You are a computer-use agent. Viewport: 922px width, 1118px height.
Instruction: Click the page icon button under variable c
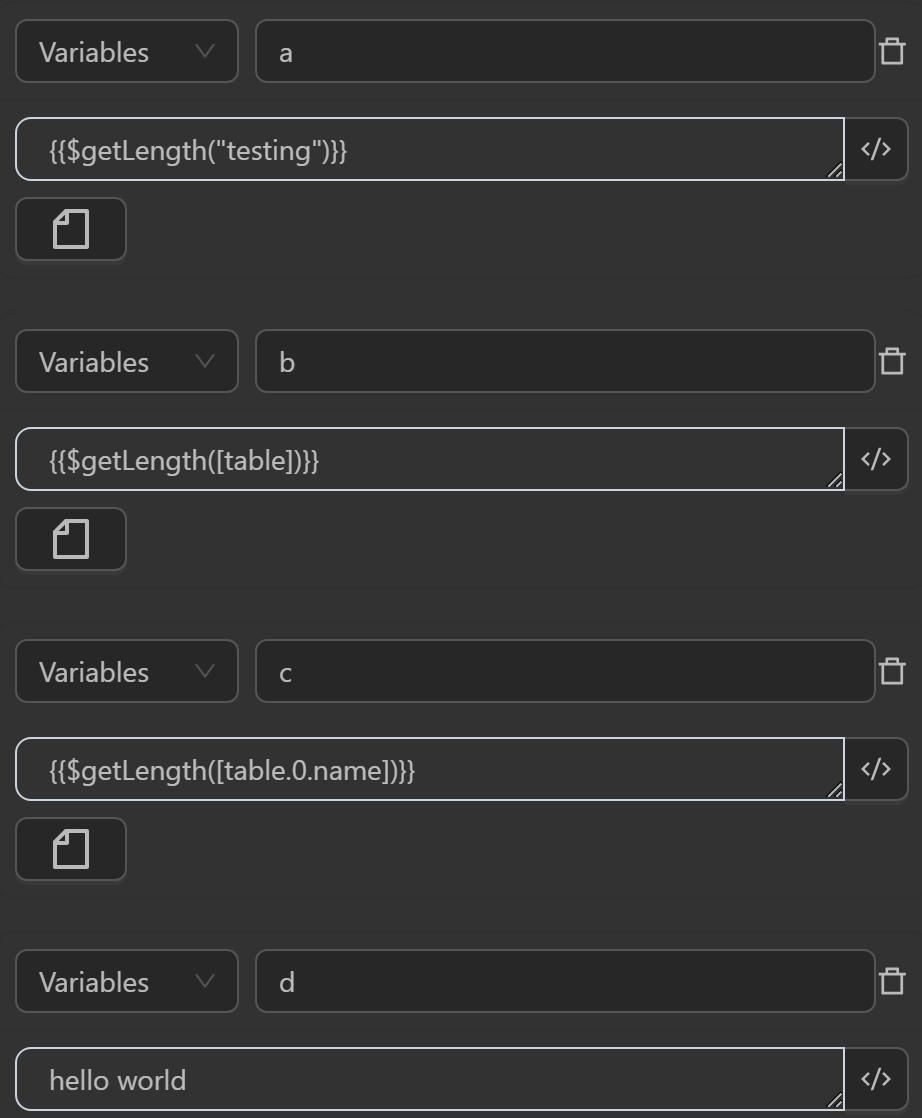[x=71, y=849]
